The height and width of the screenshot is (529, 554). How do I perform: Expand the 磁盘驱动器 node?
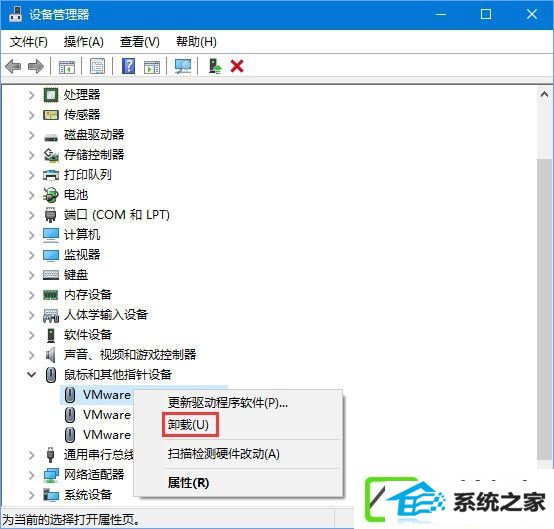31,135
